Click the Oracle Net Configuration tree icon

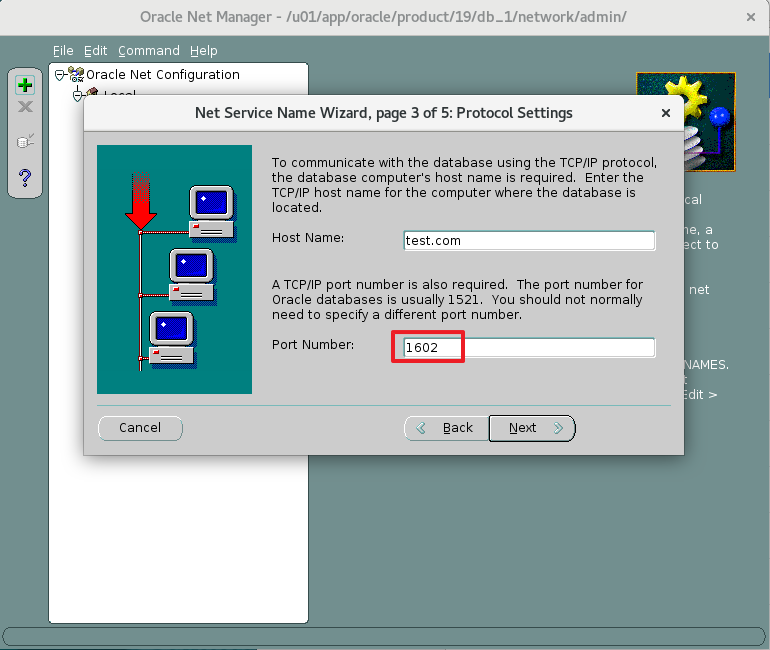[76, 75]
